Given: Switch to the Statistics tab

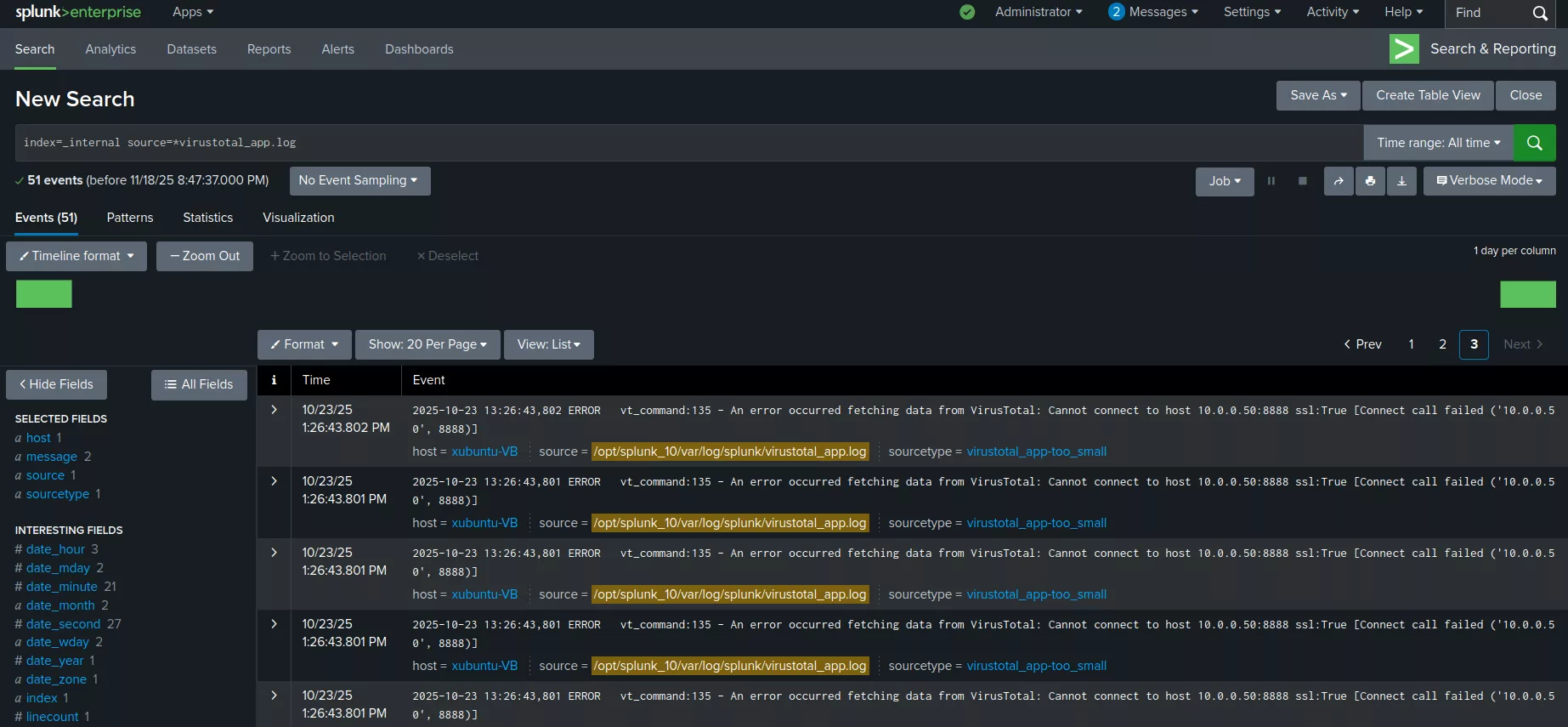Looking at the screenshot, I should (207, 218).
